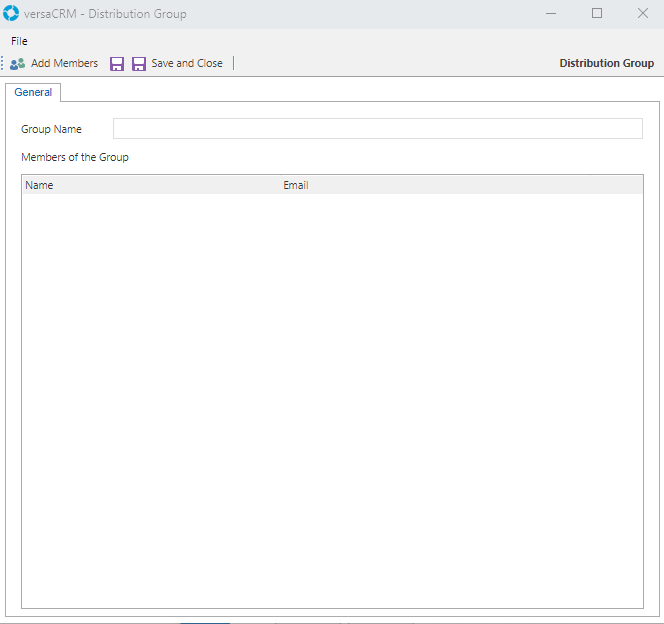Maximize the Distribution Group window
This screenshot has width=664, height=624.
597,14
